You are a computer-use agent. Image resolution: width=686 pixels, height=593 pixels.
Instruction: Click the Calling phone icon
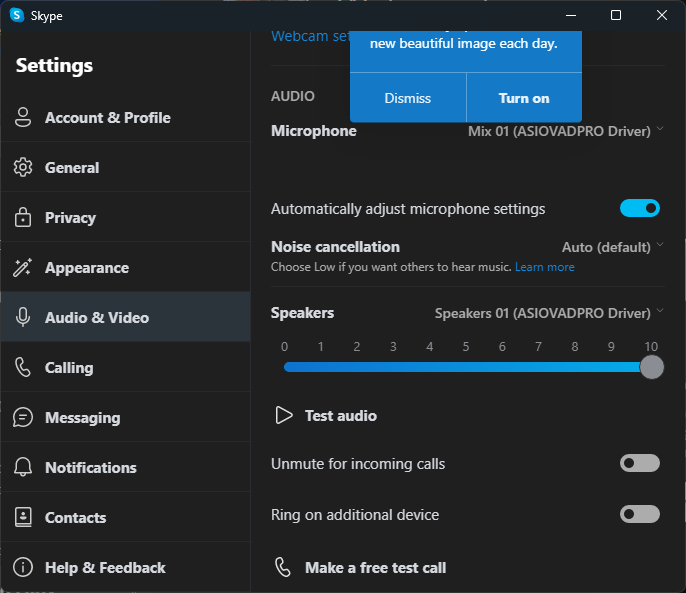23,367
